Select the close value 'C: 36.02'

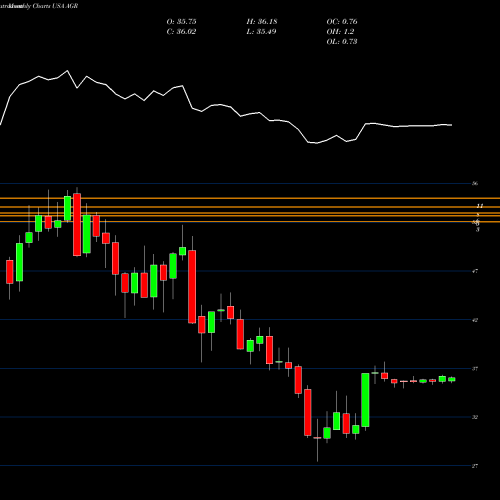181,32
